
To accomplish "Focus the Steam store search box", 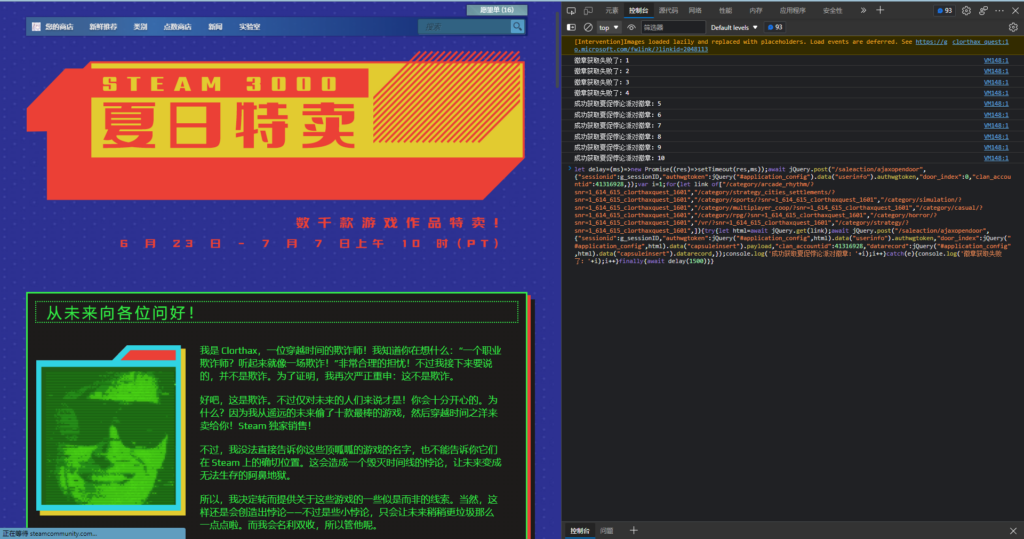I will [464, 27].
